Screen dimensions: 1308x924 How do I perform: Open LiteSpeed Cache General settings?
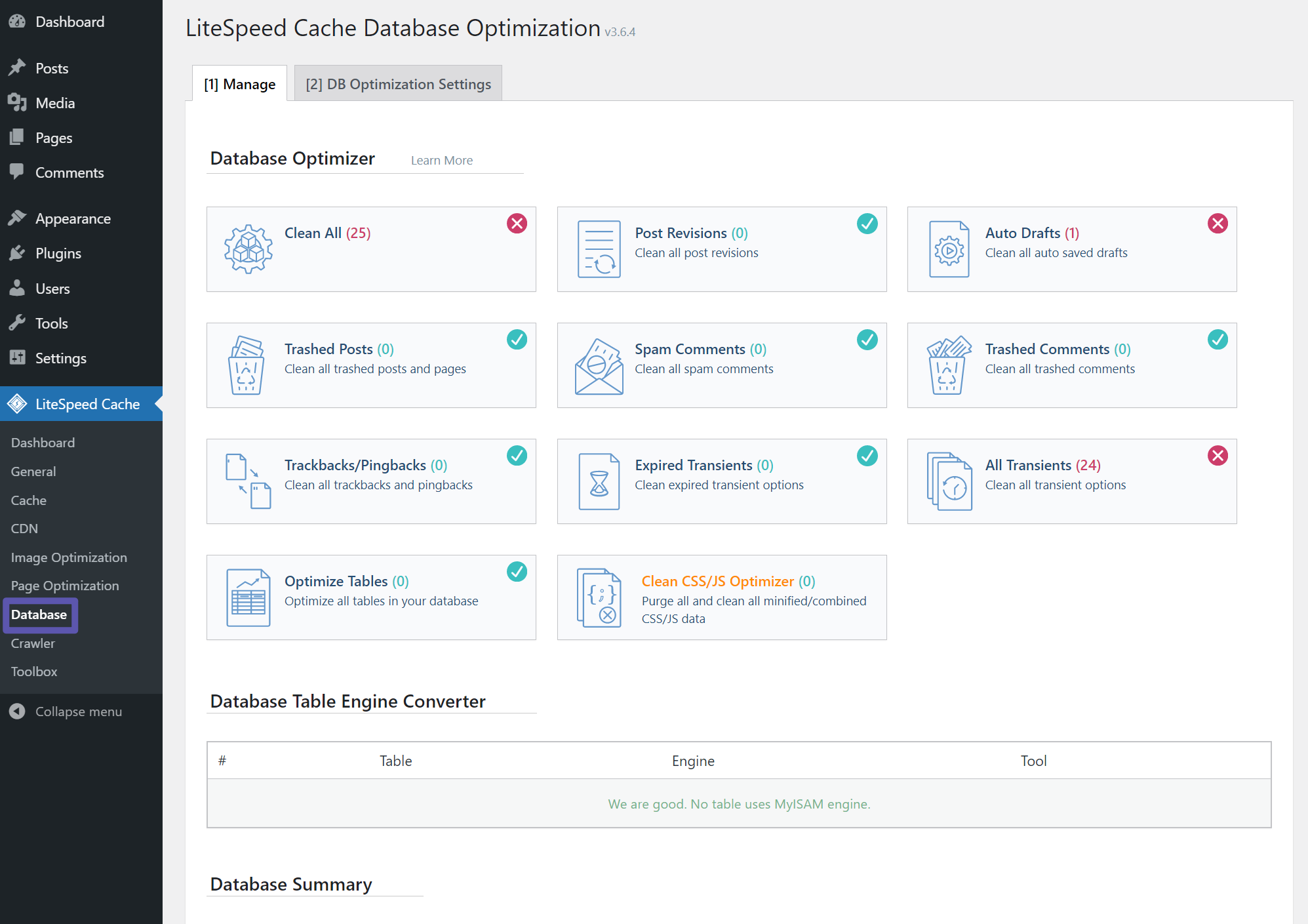[x=33, y=472]
